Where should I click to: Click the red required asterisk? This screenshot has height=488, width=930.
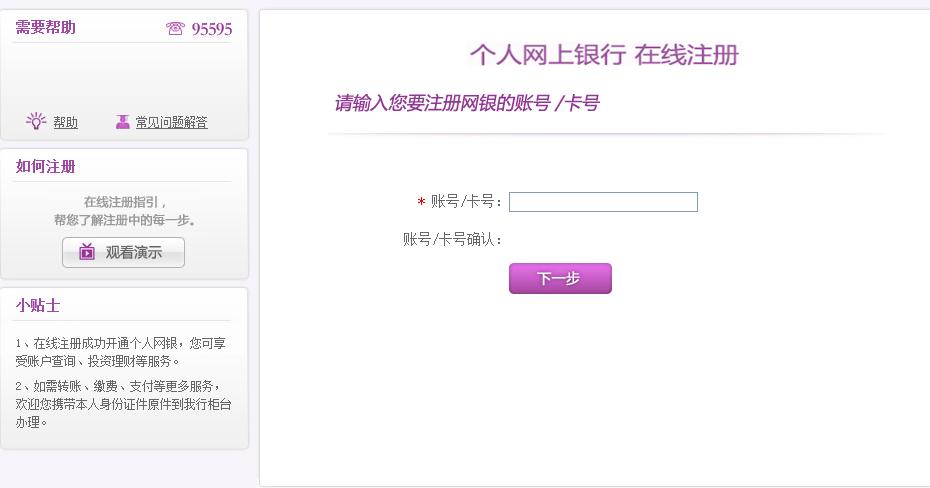[421, 202]
